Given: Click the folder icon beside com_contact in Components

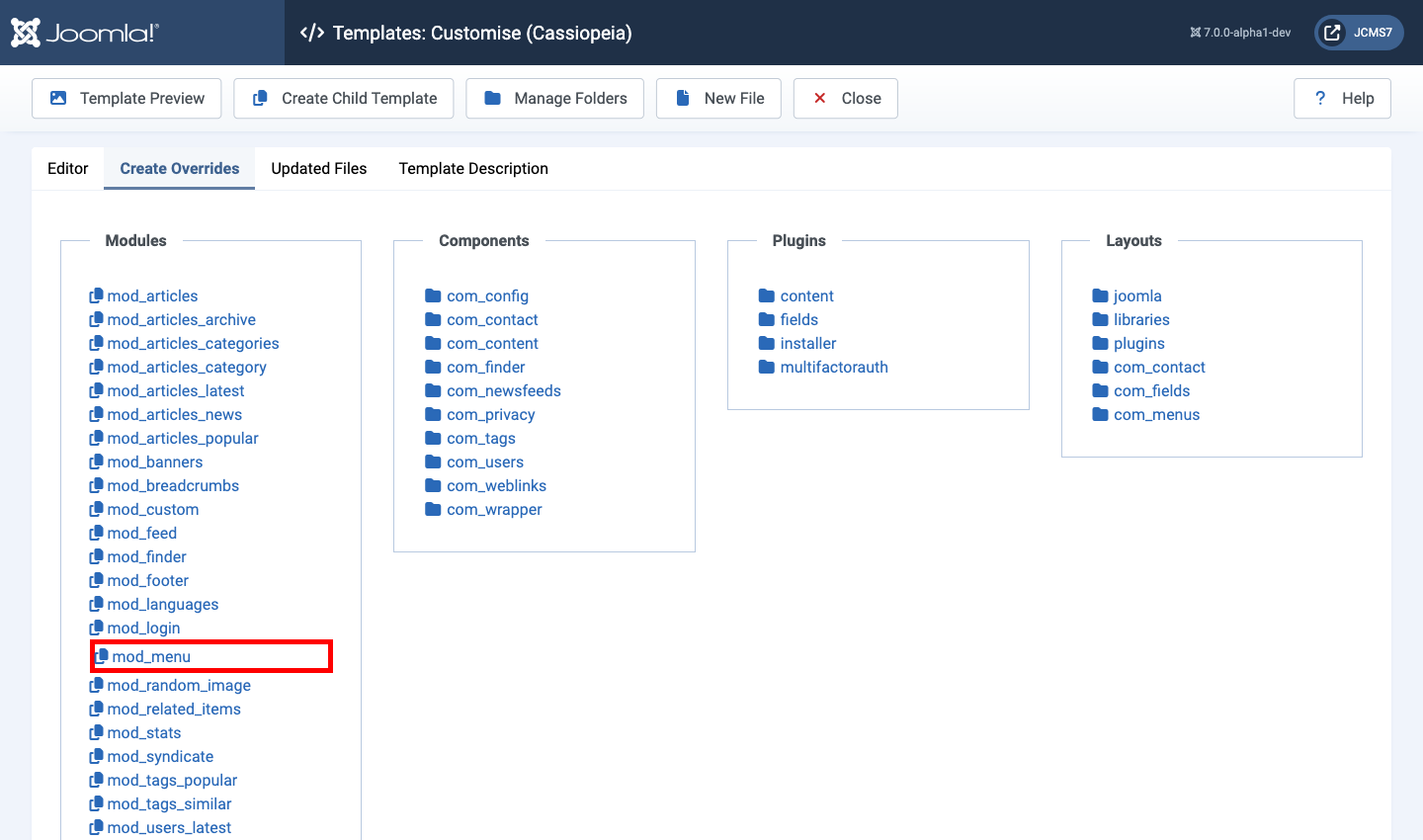Looking at the screenshot, I should (x=433, y=319).
